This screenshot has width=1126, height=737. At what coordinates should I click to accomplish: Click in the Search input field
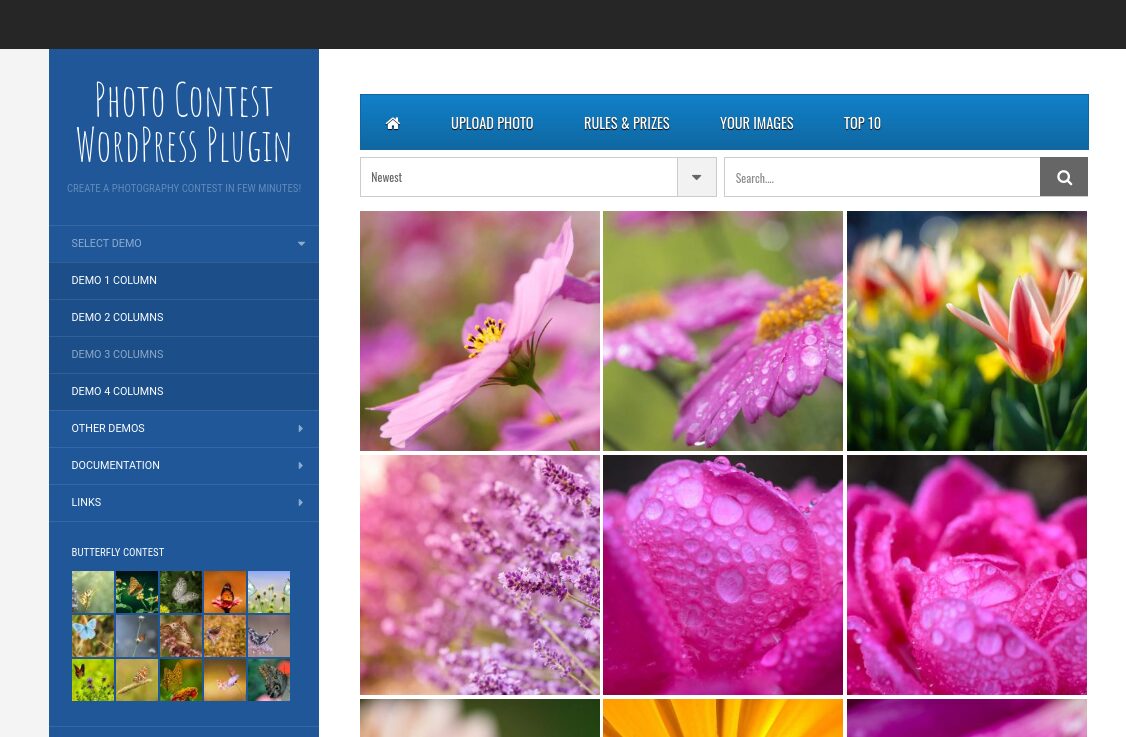[882, 177]
